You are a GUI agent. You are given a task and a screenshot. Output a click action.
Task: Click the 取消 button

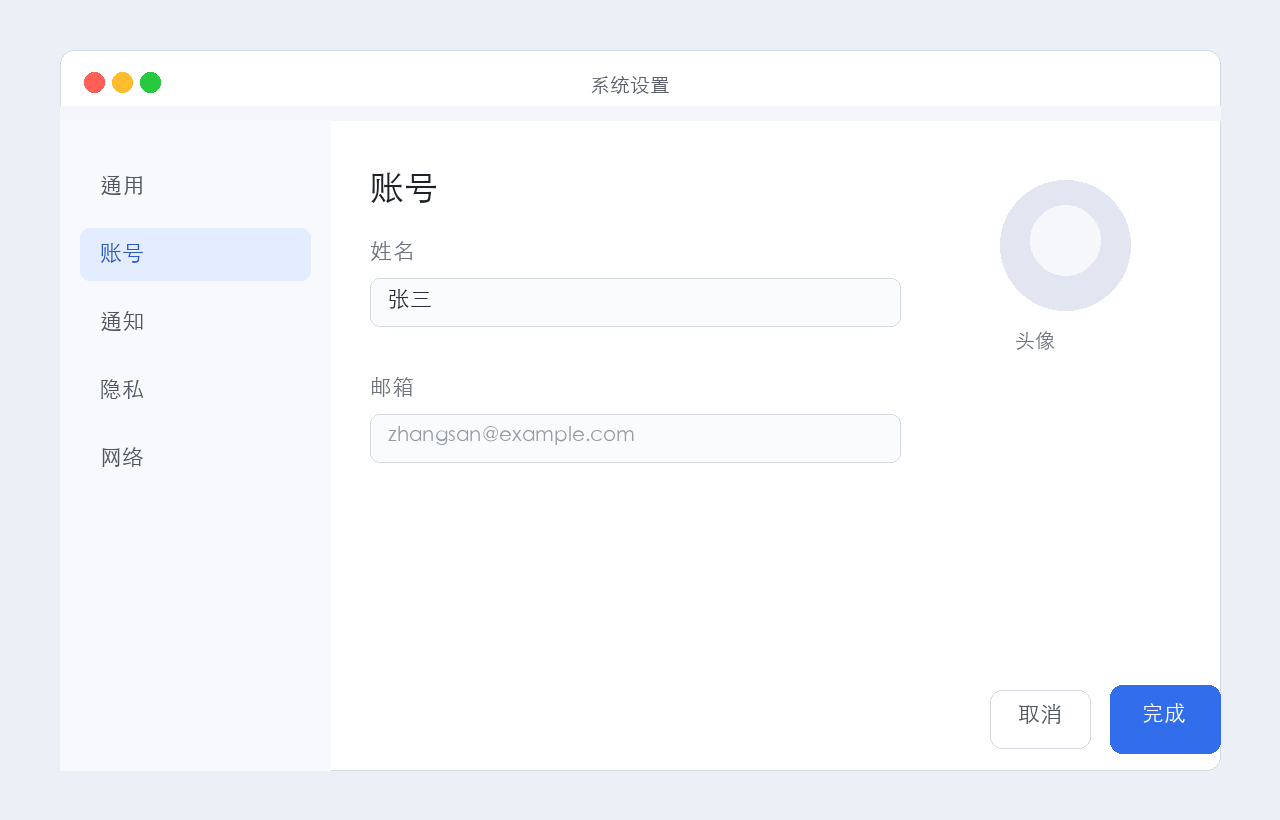pyautogui.click(x=1040, y=719)
